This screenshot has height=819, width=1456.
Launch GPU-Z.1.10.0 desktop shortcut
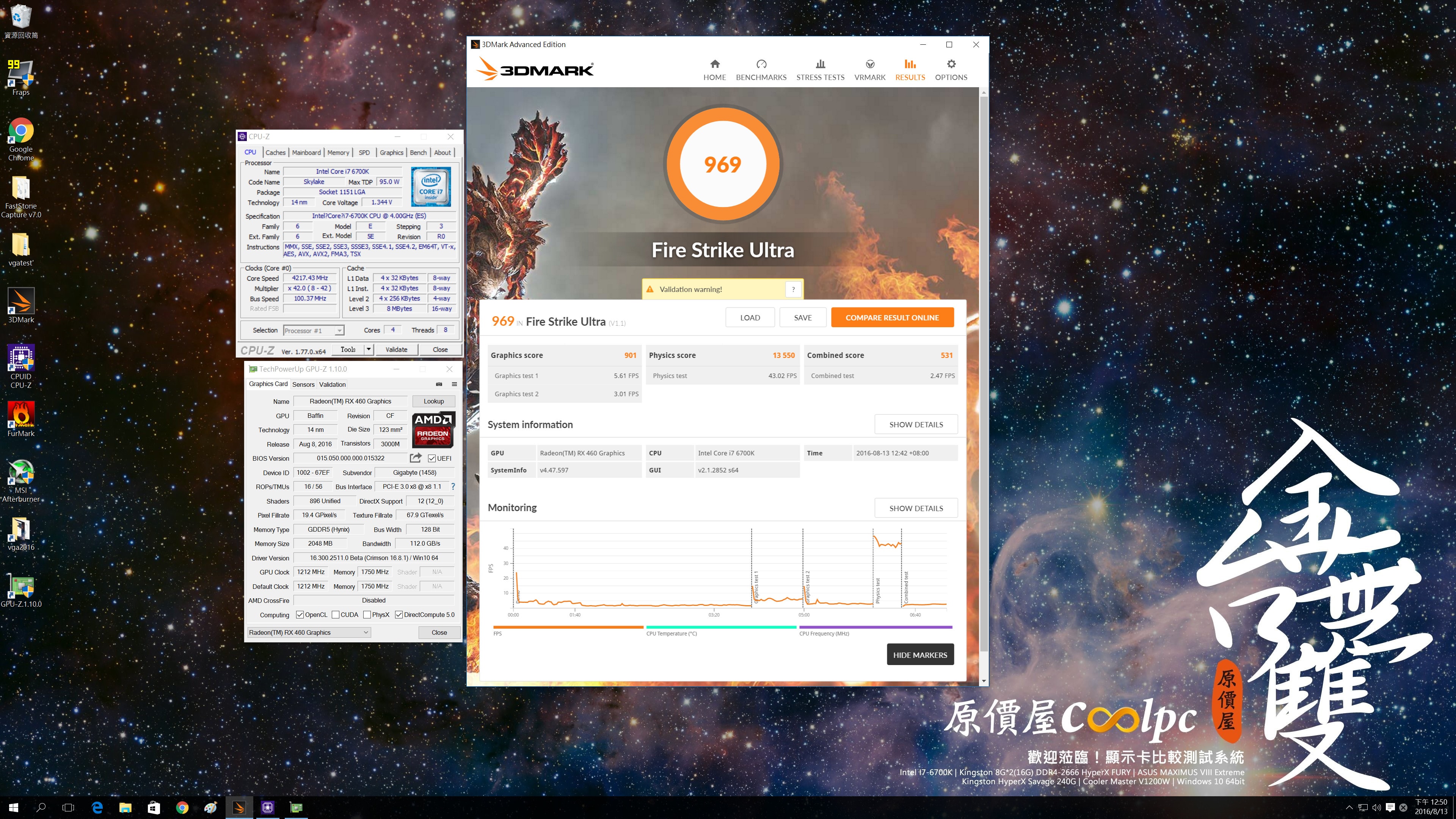pos(21,590)
